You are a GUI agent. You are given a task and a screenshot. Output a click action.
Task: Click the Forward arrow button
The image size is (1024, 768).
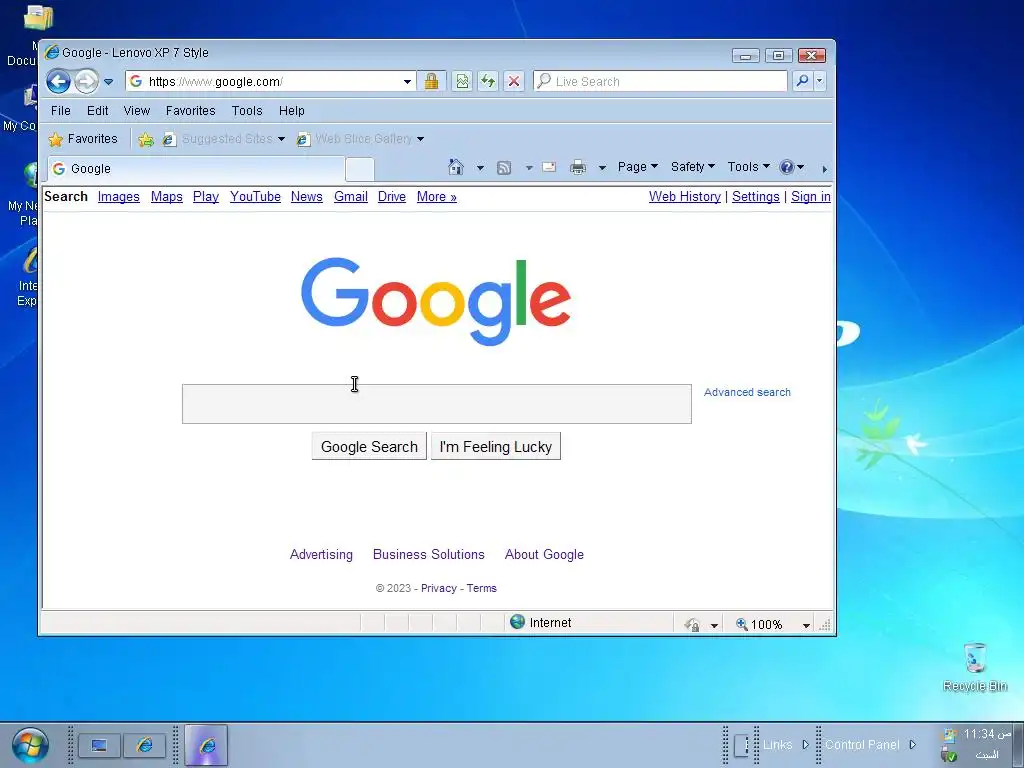[86, 82]
